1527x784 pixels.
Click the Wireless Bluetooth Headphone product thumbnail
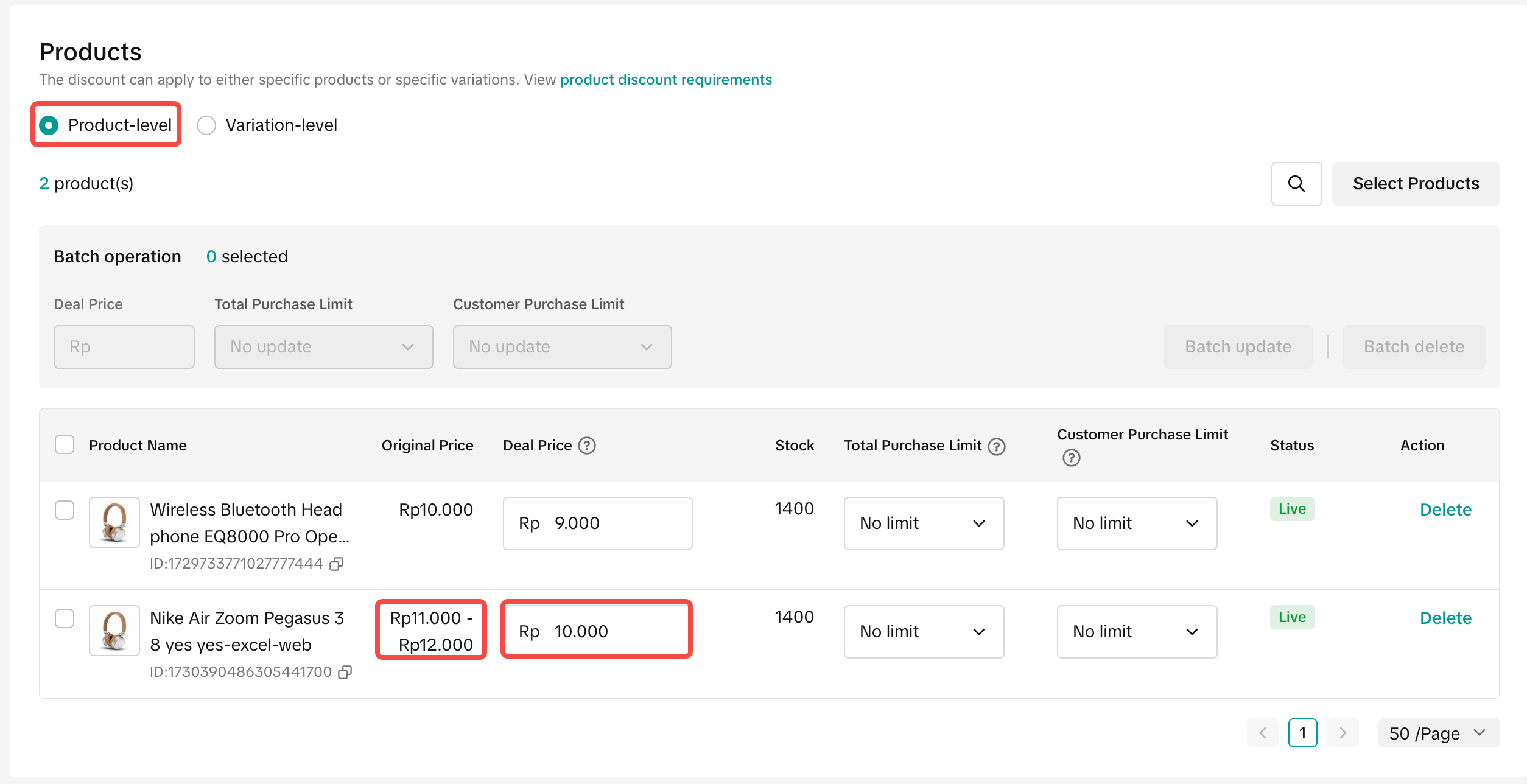[x=114, y=522]
